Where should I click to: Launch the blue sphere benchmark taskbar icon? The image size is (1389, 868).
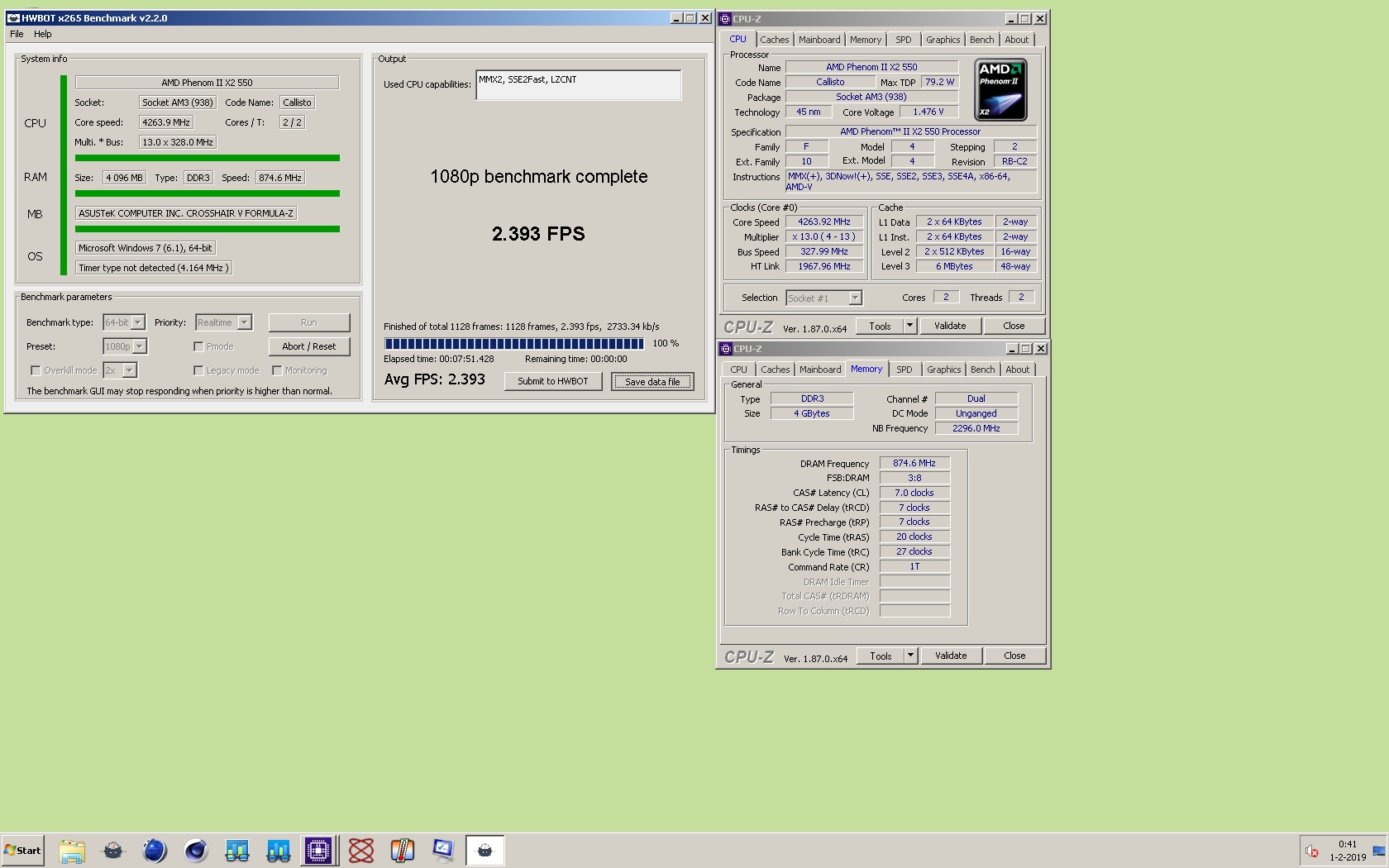(155, 850)
